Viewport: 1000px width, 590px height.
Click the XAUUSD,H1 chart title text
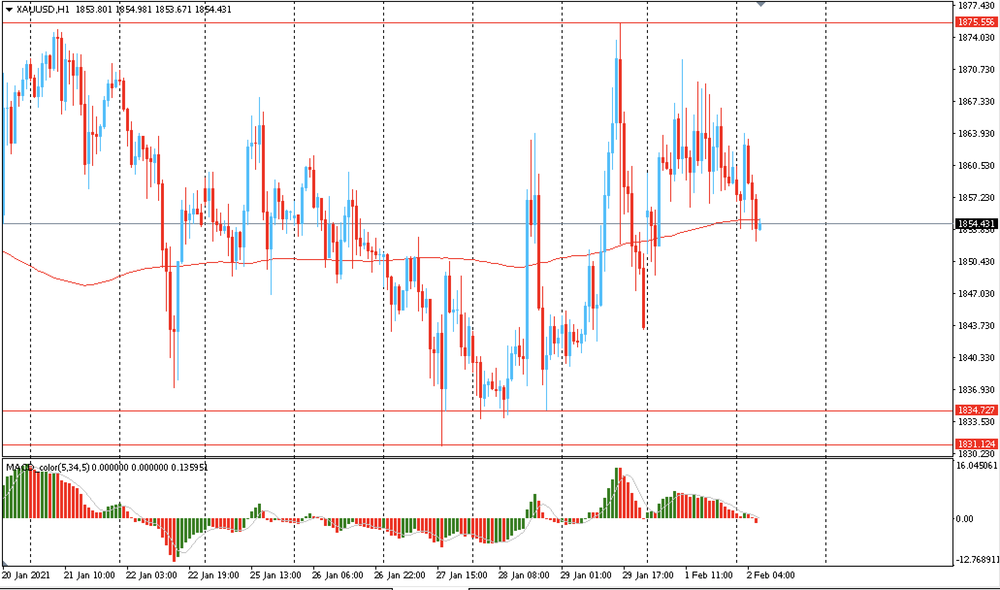pos(43,9)
